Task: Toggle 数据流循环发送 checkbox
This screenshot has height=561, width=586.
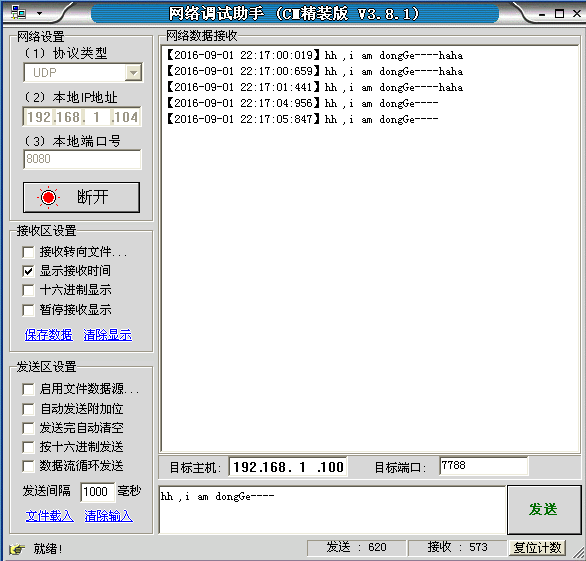Action: coord(28,466)
